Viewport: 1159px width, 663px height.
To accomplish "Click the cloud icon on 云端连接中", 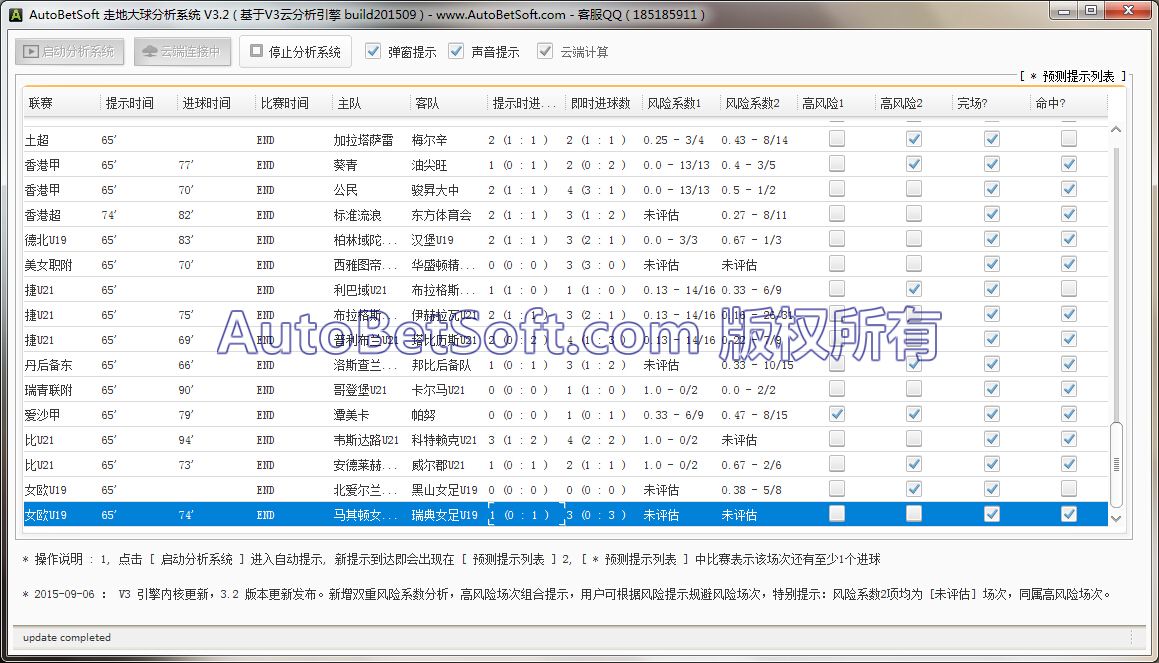I will pyautogui.click(x=149, y=51).
